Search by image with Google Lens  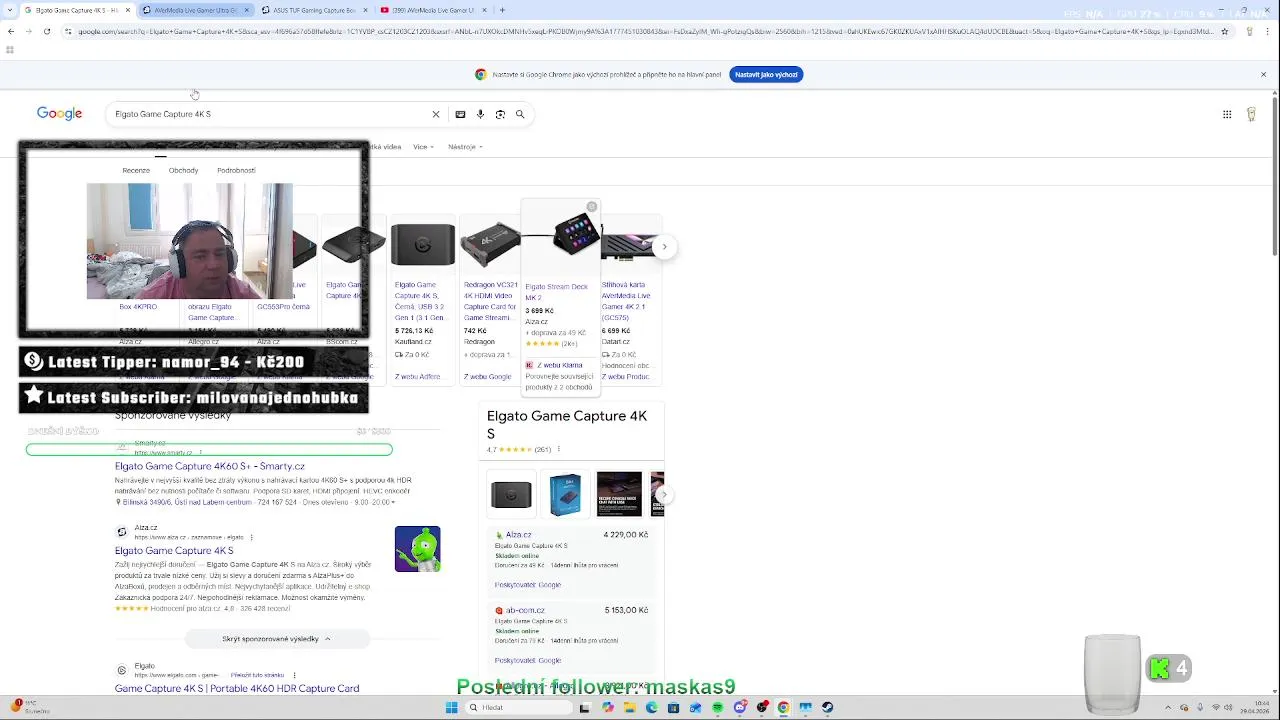click(x=500, y=114)
